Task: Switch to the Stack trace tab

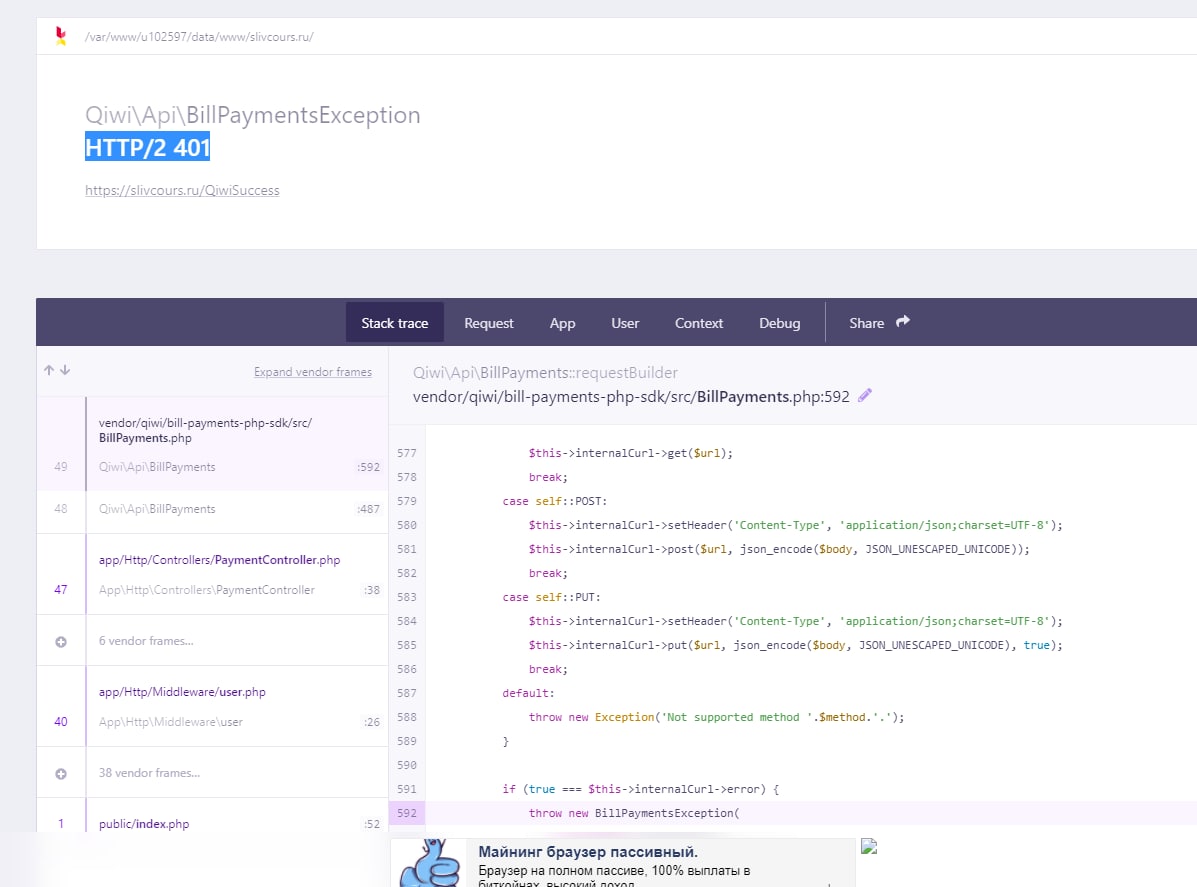Action: 395,323
